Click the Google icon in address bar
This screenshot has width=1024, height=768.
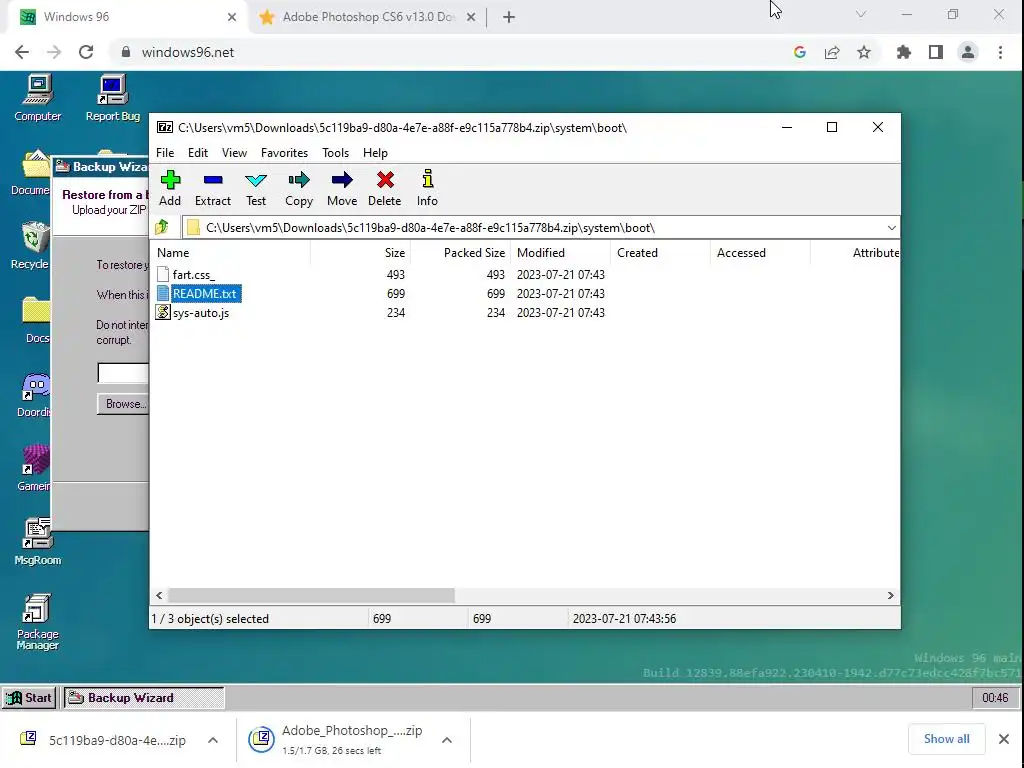pyautogui.click(x=800, y=52)
